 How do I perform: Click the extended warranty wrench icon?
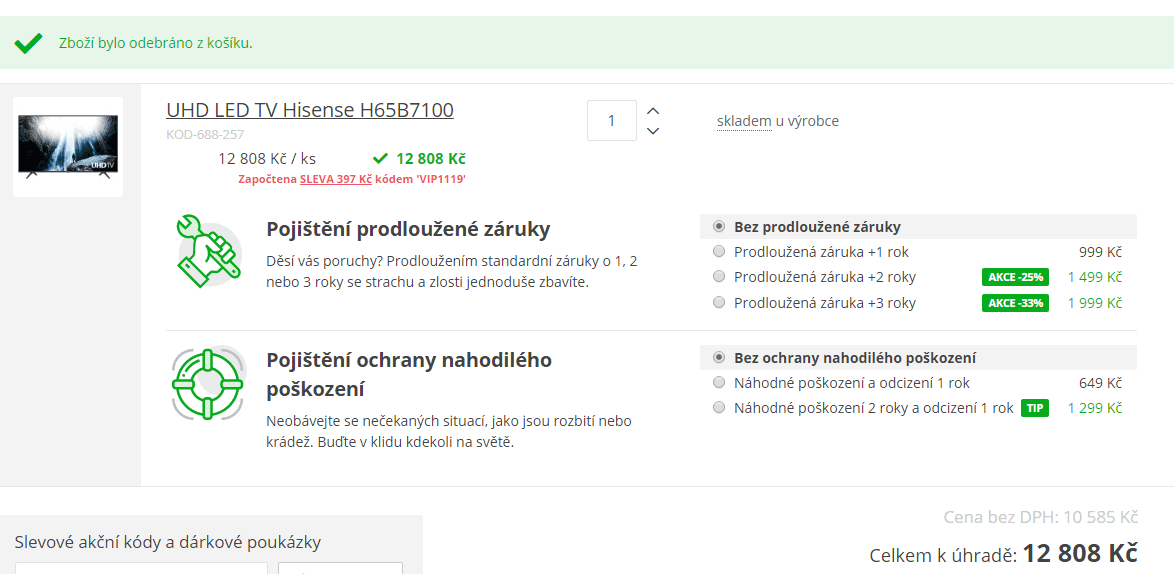pyautogui.click(x=208, y=252)
